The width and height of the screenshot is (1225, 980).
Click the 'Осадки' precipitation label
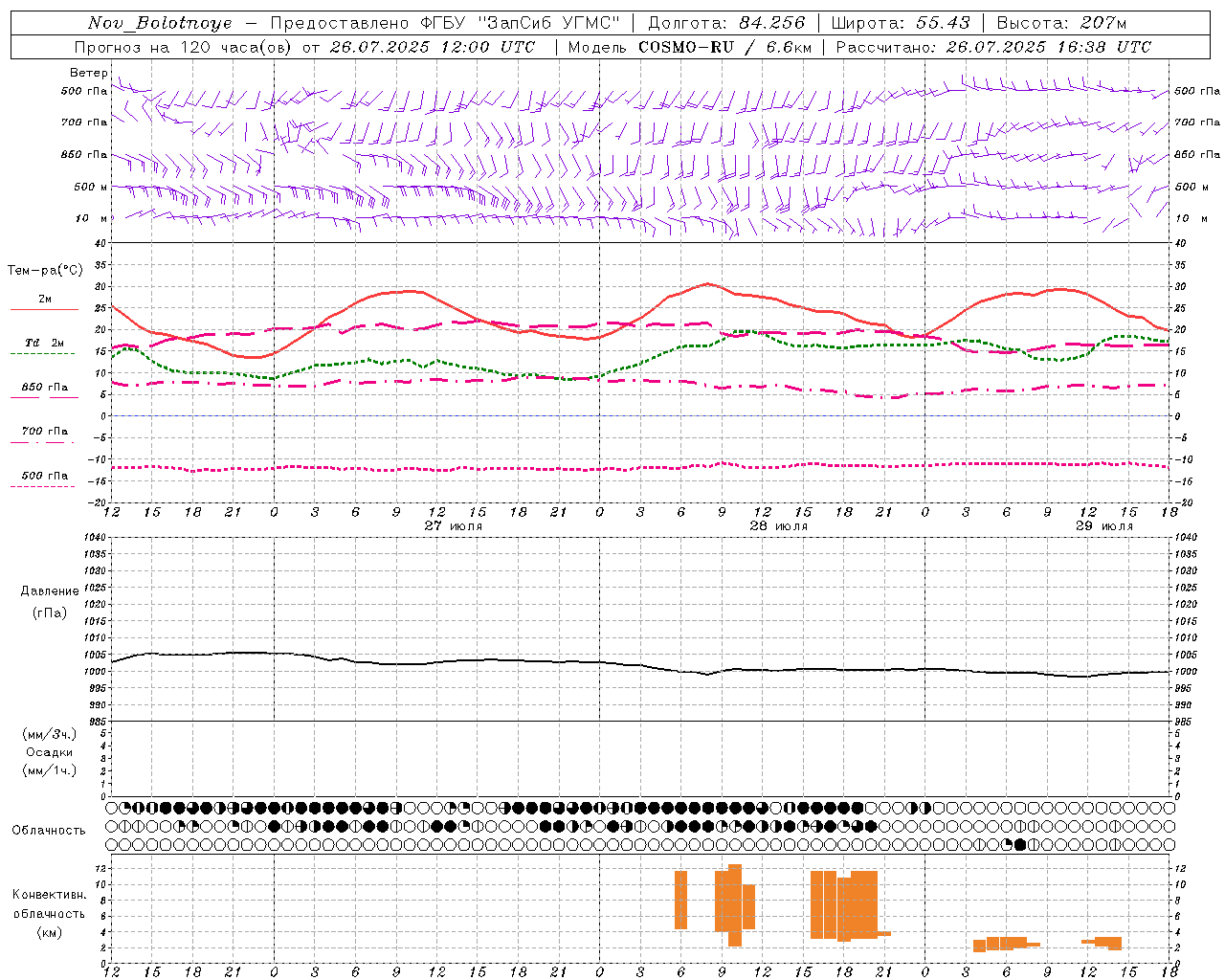coord(50,753)
